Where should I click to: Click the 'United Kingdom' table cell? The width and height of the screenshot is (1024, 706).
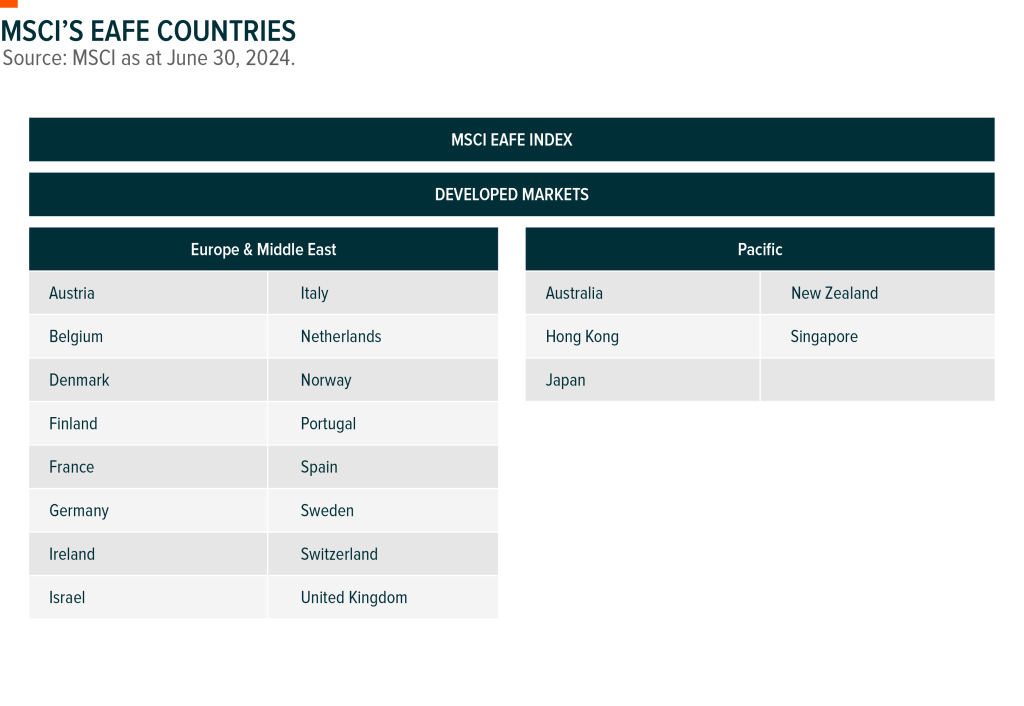click(x=383, y=598)
